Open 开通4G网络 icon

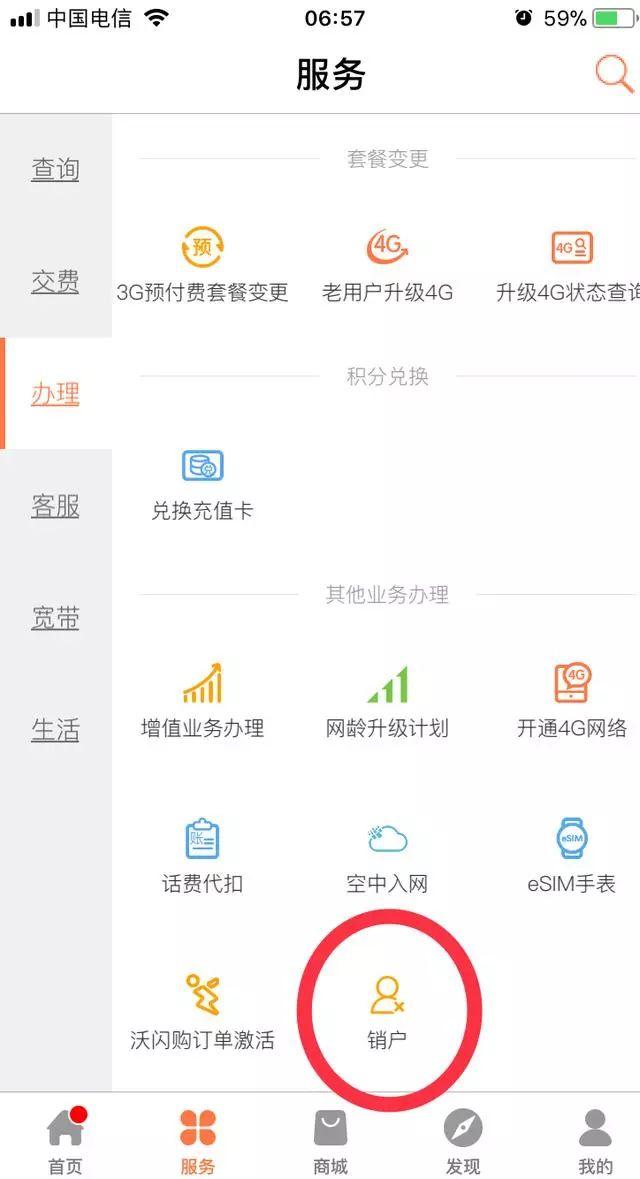[572, 683]
